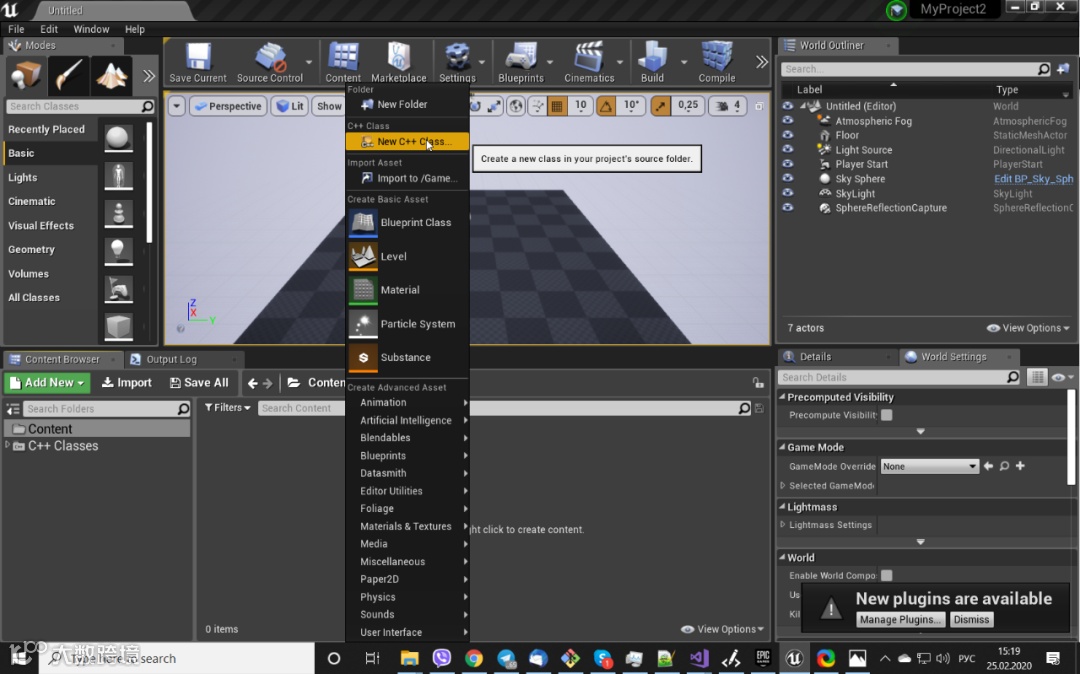Click the Import button in Content Browser
Viewport: 1080px width, 674px height.
[127, 383]
